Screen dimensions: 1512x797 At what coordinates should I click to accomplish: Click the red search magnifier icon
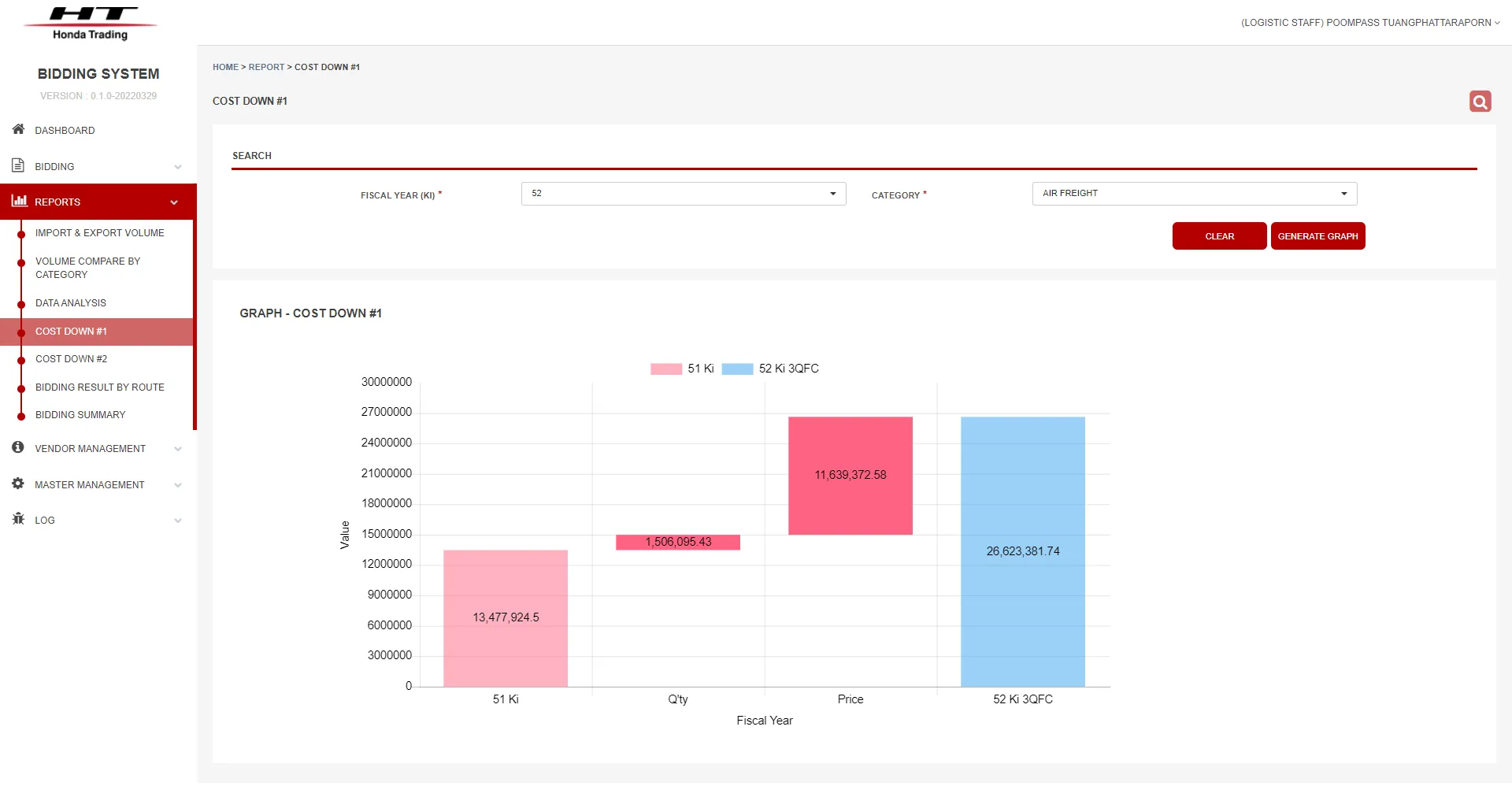1480,102
